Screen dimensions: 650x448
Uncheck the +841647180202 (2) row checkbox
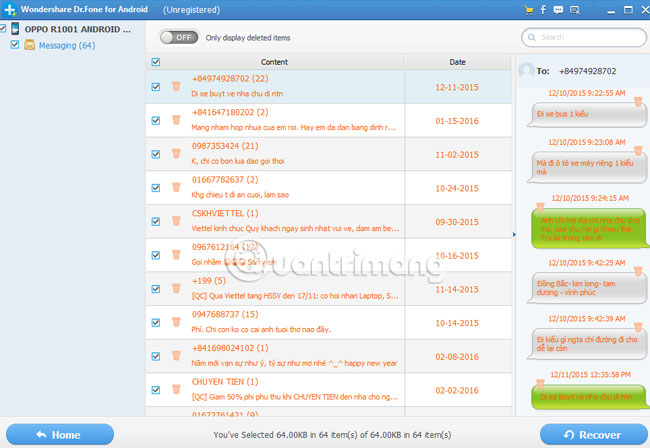155,120
